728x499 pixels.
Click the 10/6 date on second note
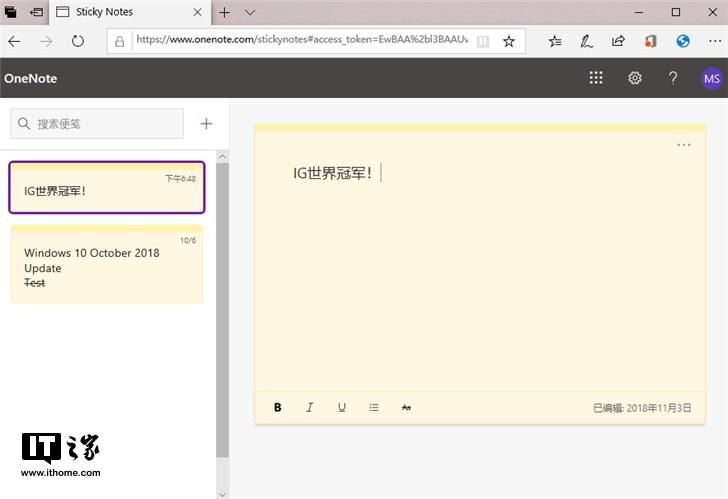click(x=188, y=240)
